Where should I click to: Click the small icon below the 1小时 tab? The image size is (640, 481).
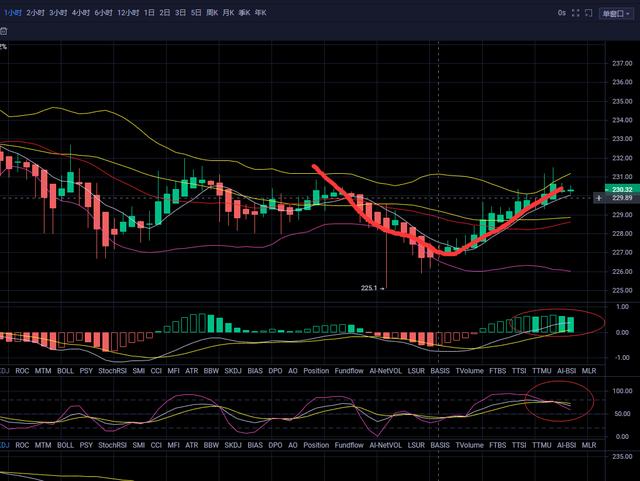4,31
